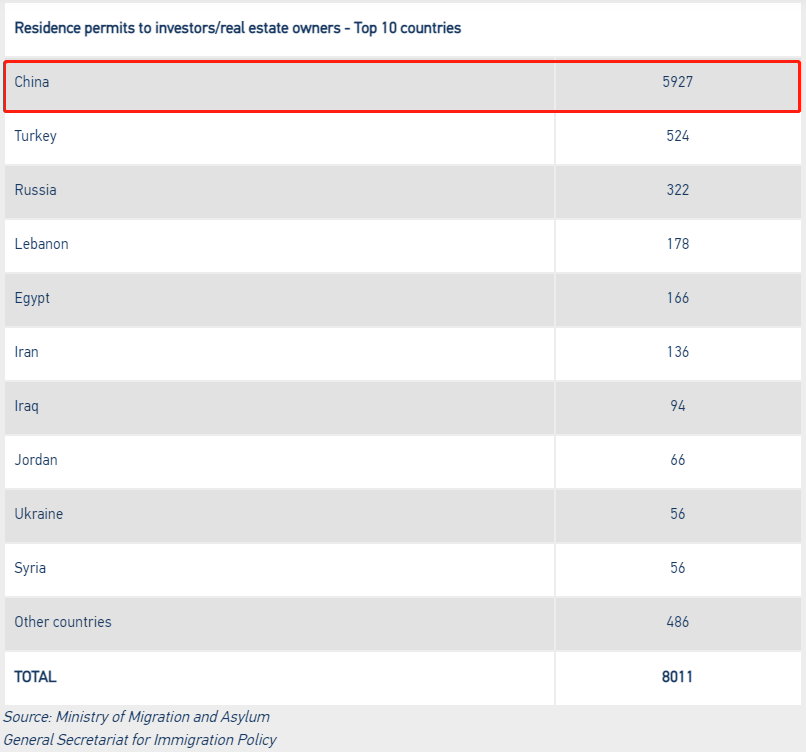Click the Other countries row label
This screenshot has width=806, height=752.
tap(63, 621)
